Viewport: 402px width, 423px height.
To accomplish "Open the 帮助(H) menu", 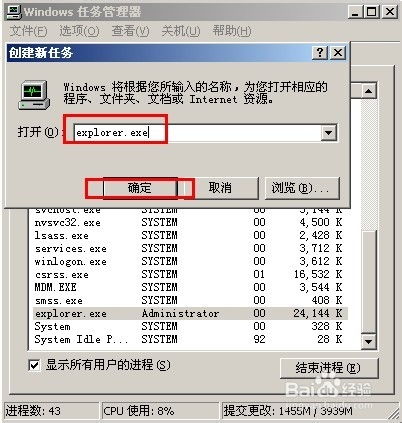I will [232, 31].
